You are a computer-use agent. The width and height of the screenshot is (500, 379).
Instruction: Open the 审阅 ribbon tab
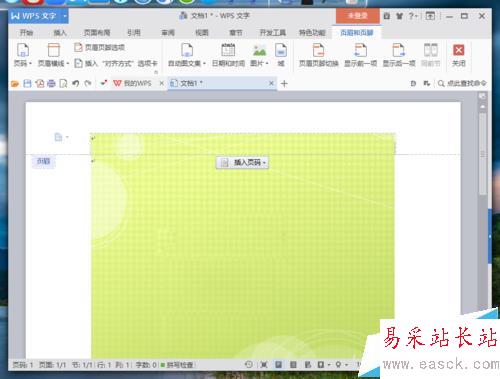click(168, 33)
